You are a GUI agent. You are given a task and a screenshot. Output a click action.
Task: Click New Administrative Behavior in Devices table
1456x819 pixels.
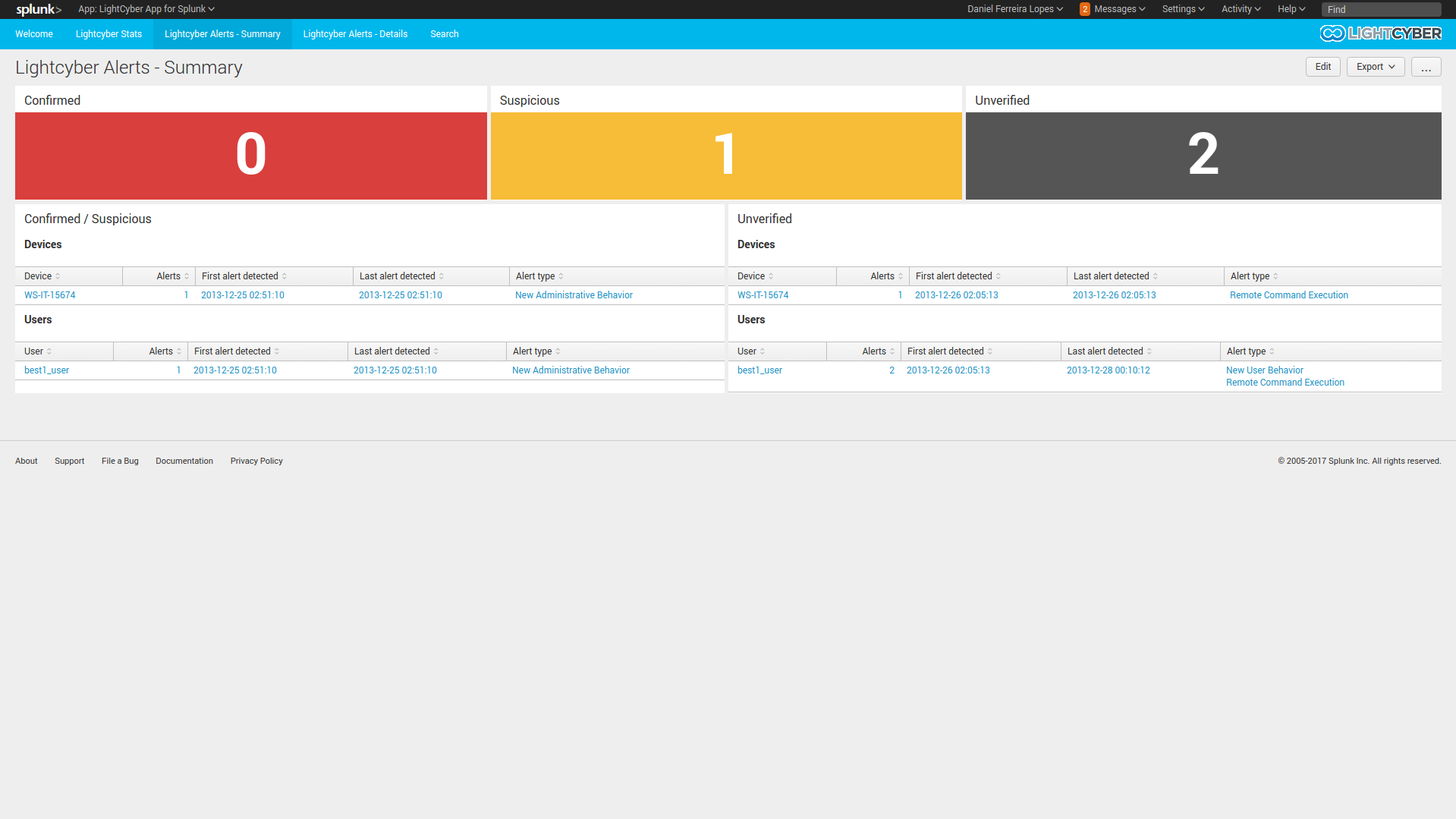574,295
